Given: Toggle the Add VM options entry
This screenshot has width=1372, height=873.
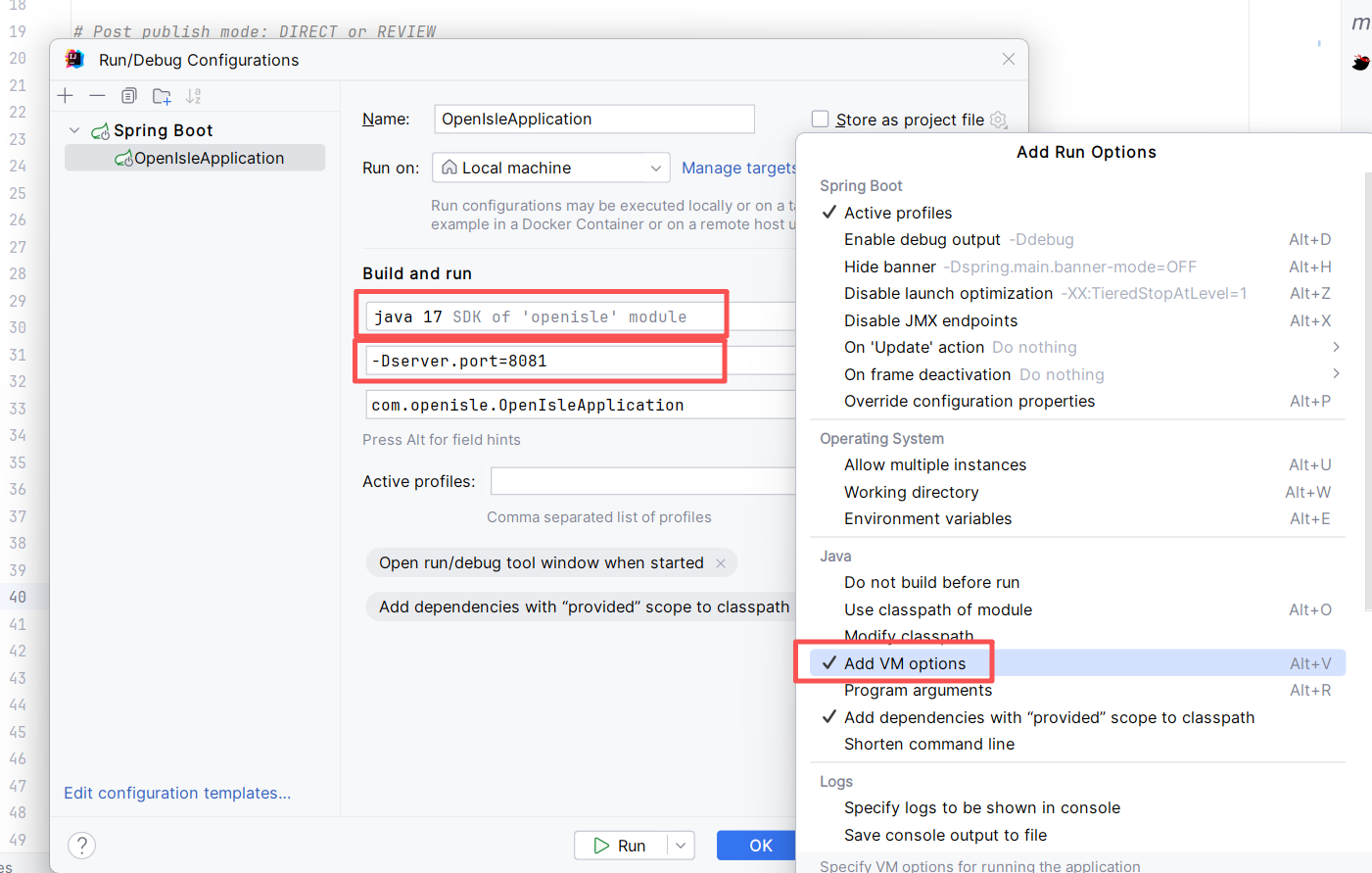Looking at the screenshot, I should pos(904,663).
